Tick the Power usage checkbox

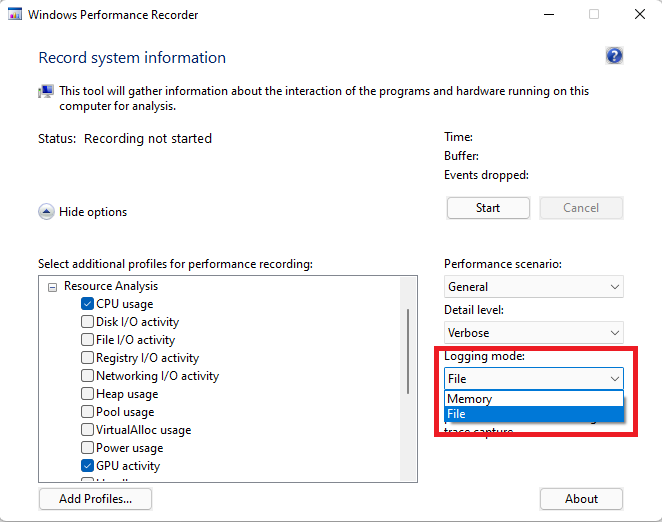[x=87, y=447]
